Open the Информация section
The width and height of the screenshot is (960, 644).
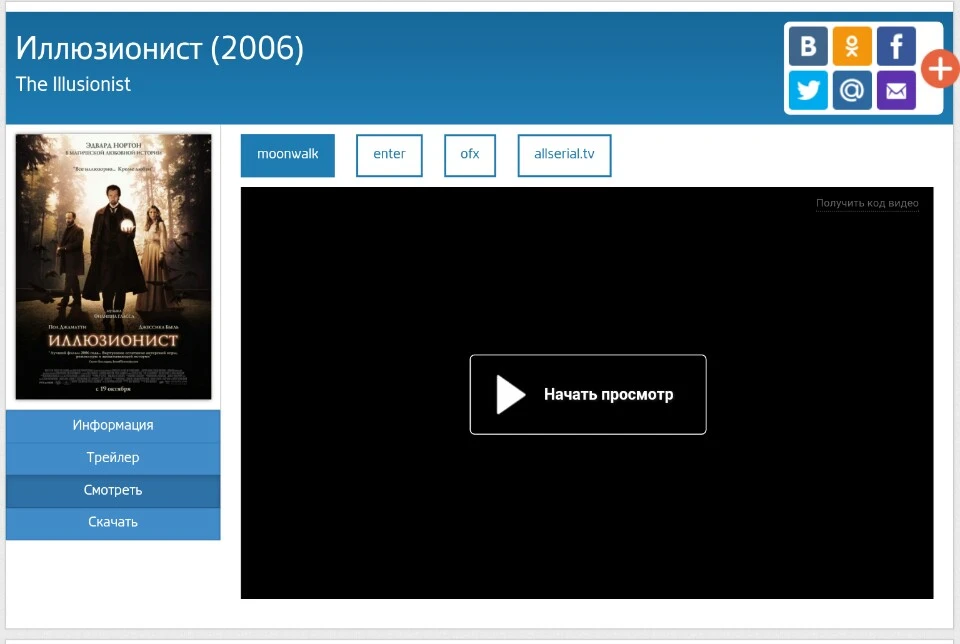(113, 425)
